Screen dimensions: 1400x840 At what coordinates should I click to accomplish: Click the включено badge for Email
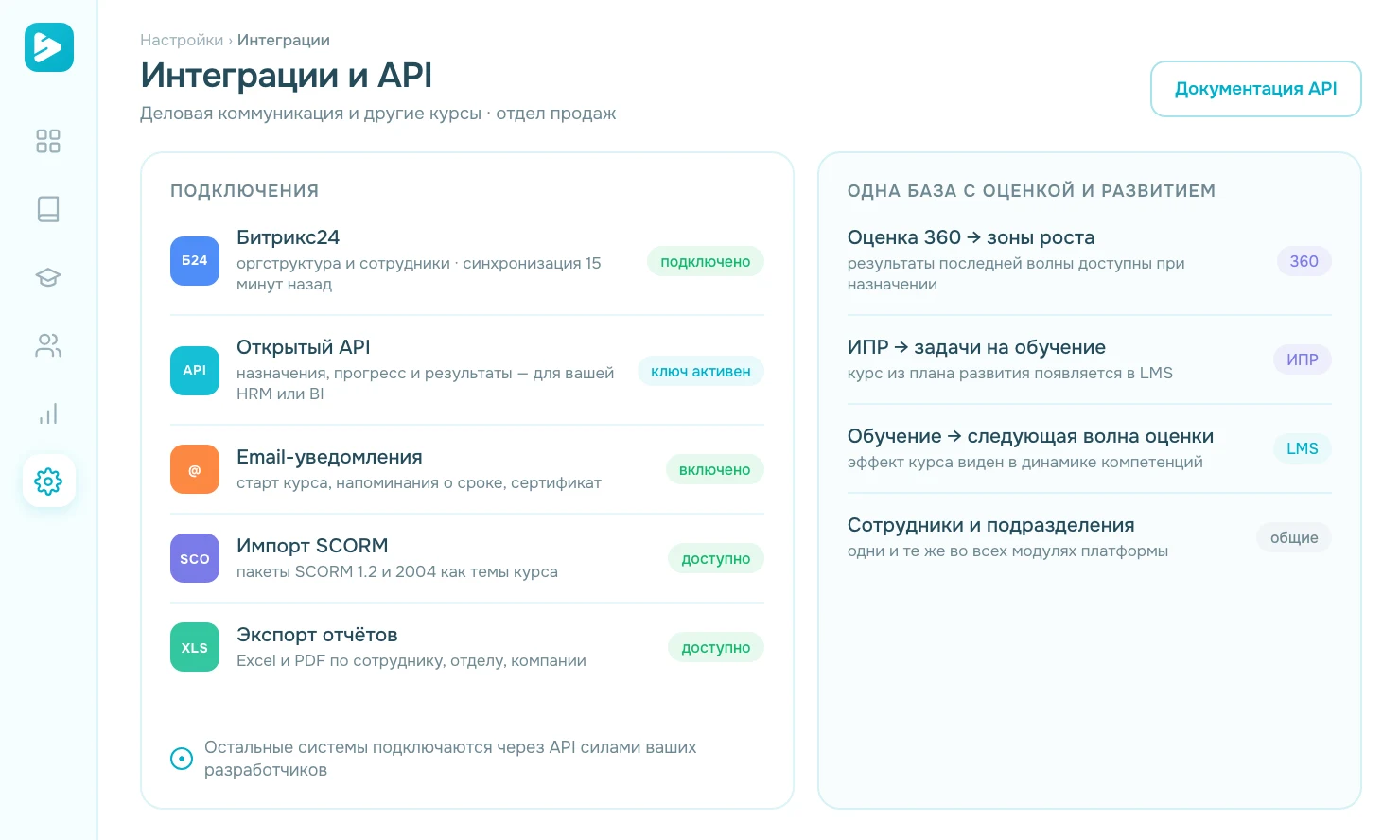[x=715, y=470]
